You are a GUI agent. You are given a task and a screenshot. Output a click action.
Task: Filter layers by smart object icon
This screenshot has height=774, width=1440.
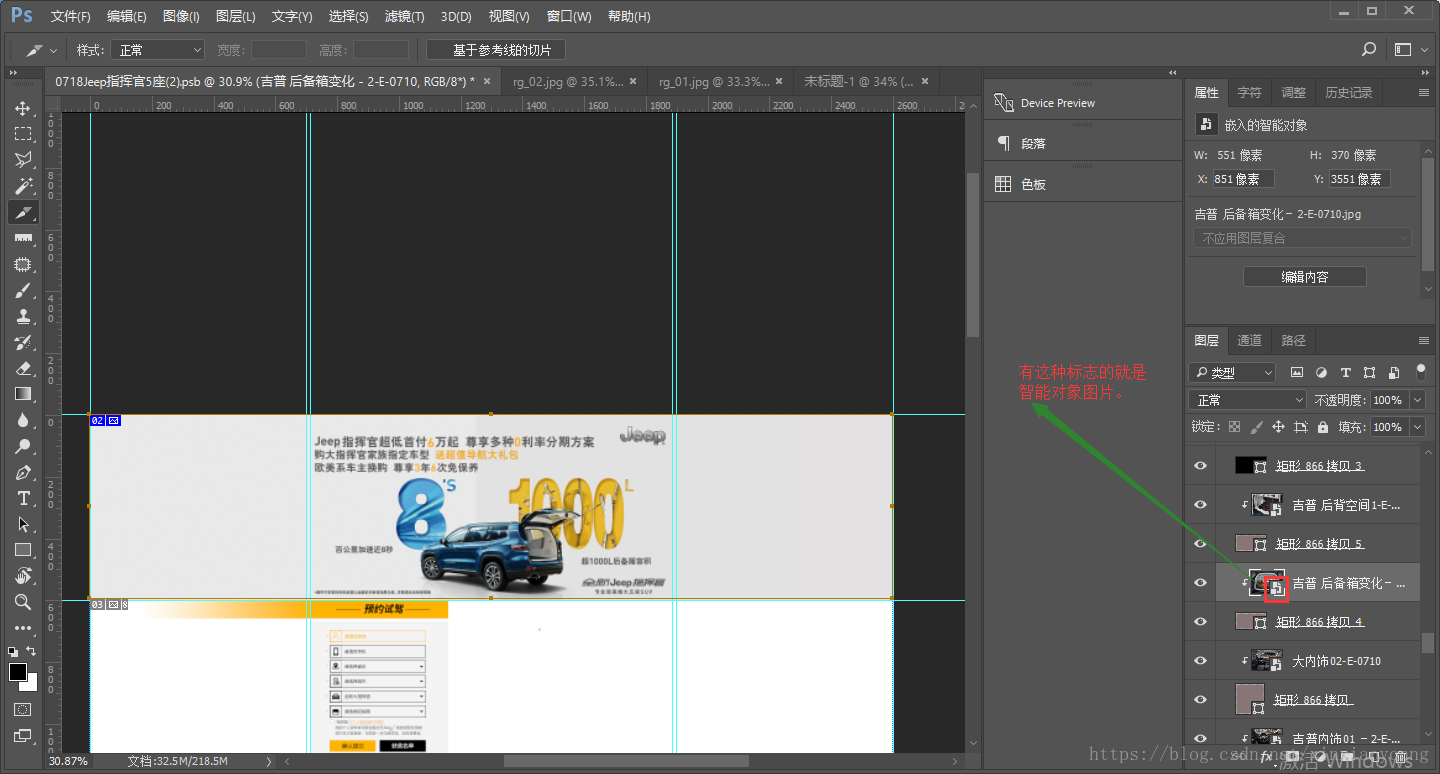pos(1394,372)
